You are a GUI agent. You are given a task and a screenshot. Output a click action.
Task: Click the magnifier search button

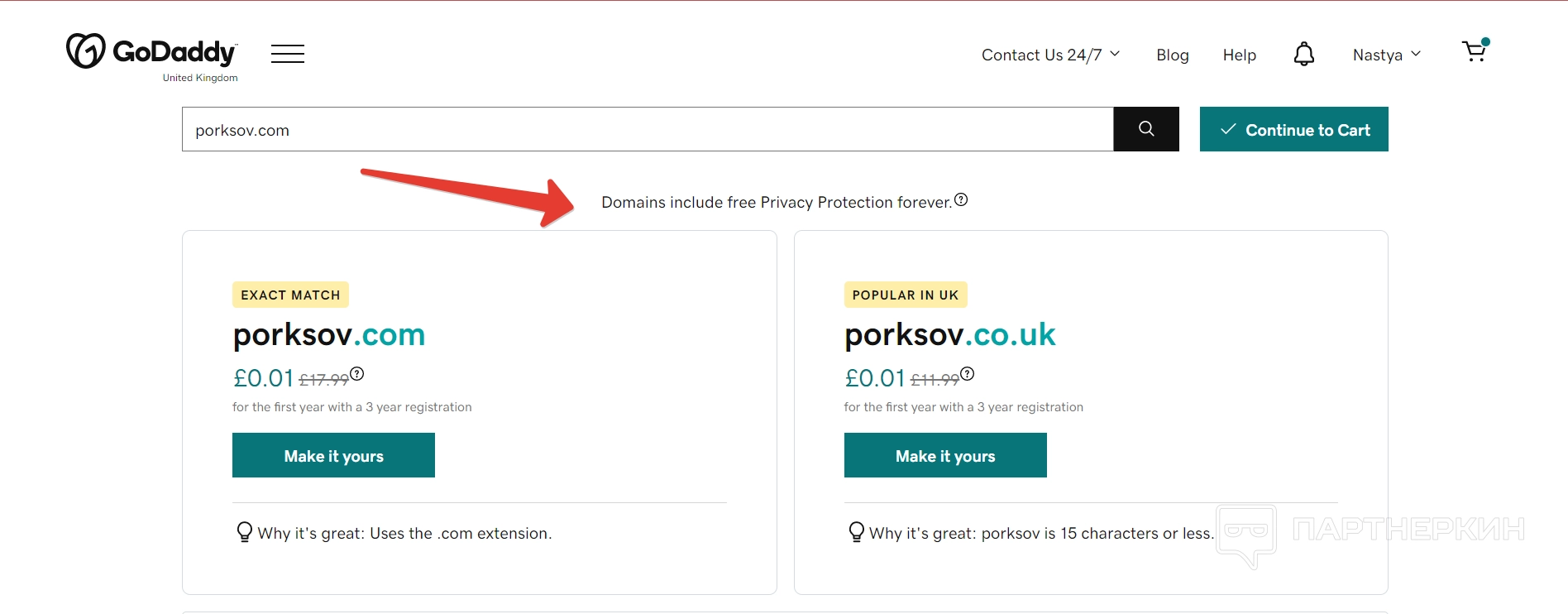click(x=1146, y=129)
